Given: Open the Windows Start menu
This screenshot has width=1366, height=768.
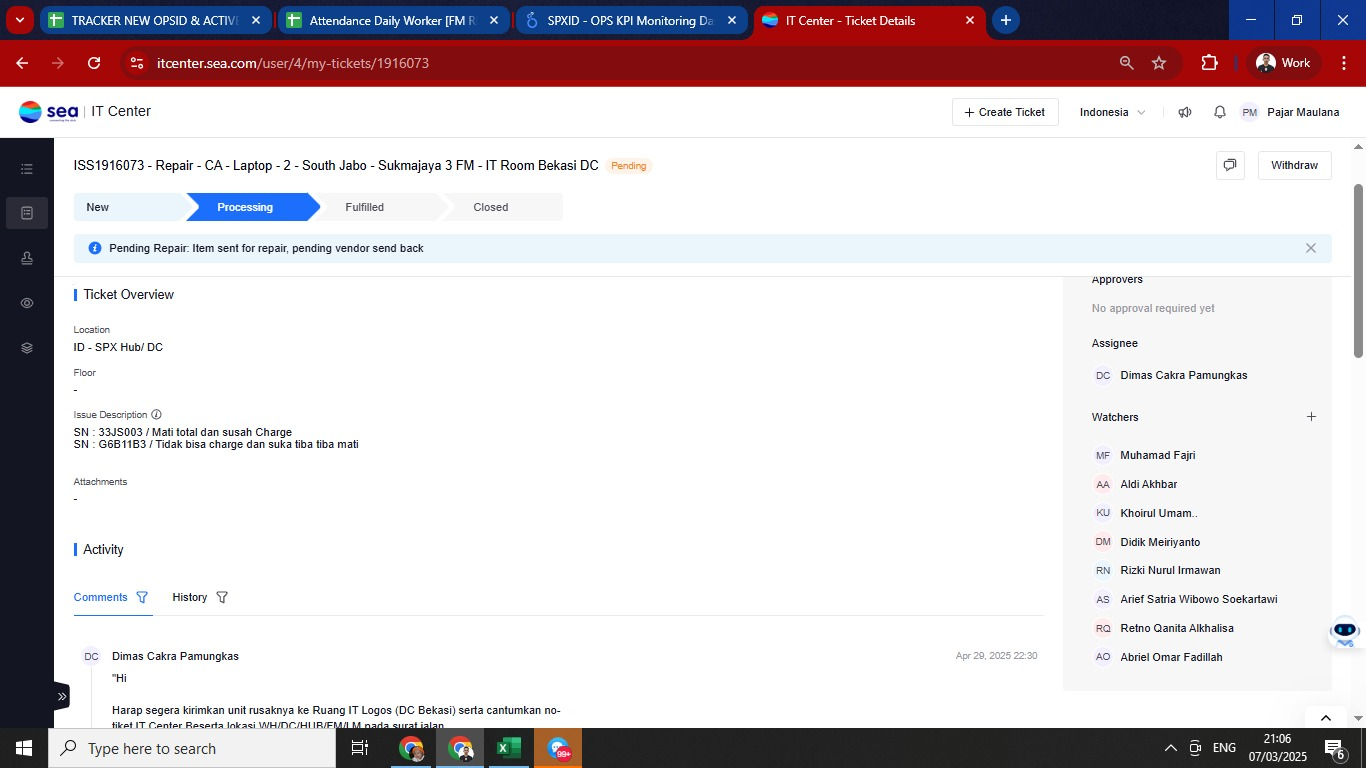Looking at the screenshot, I should click(24, 748).
